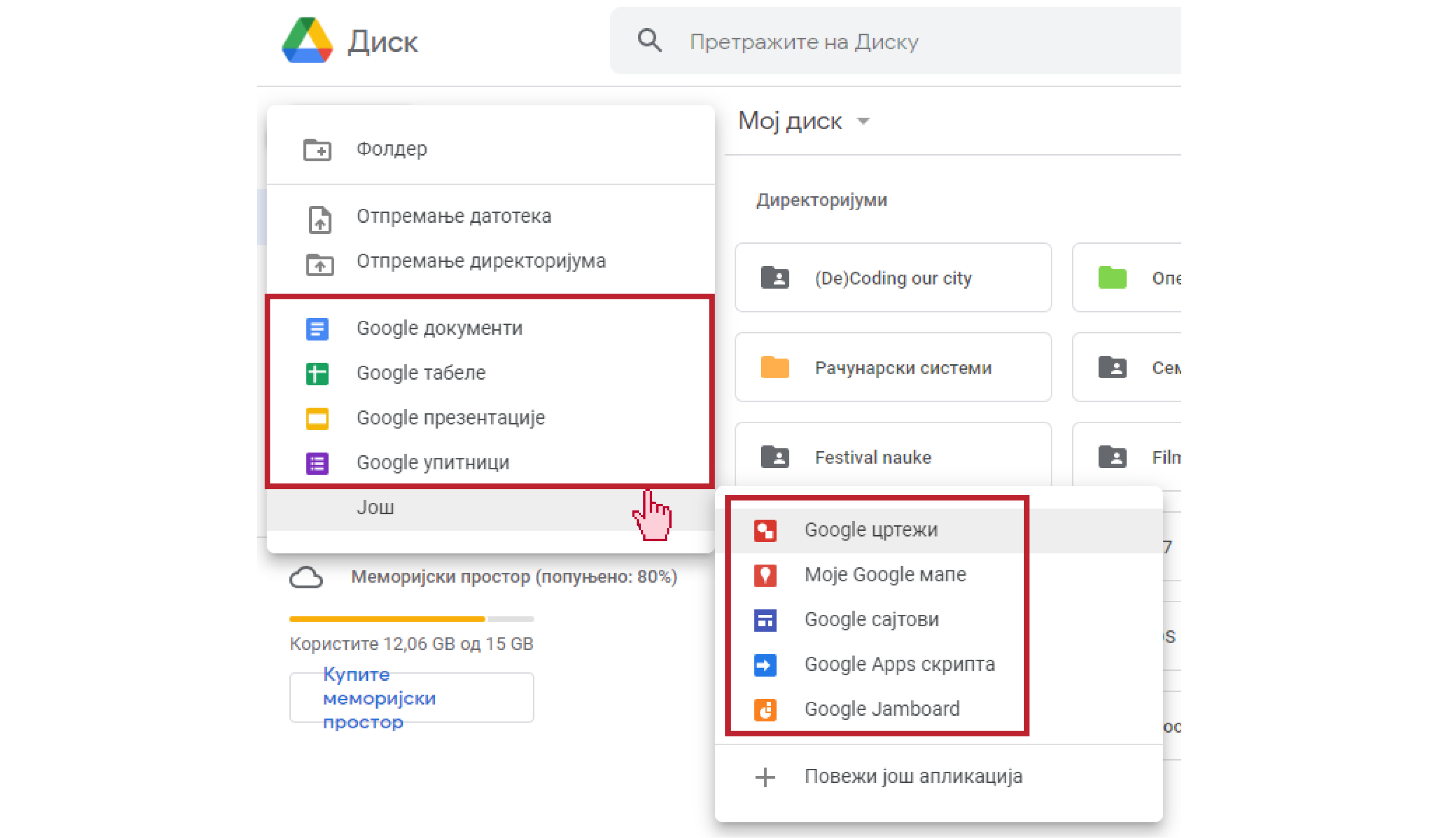
Task: Click the Google табеле green icon
Action: (x=317, y=374)
